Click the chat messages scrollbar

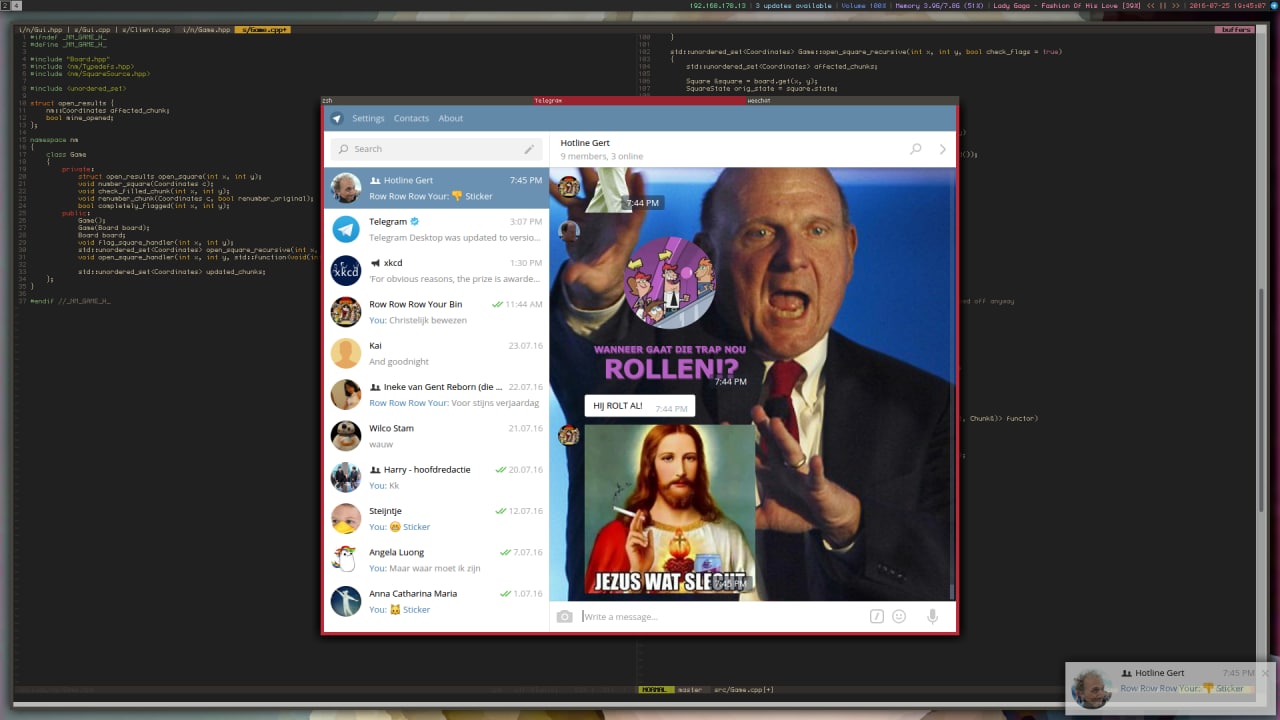click(x=952, y=590)
